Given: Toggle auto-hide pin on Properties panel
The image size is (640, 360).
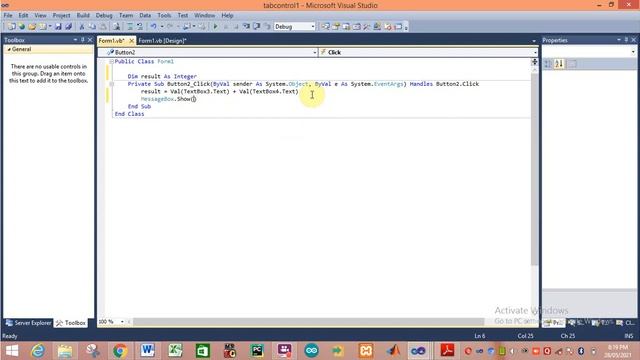Looking at the screenshot, I should pyautogui.click(x=626, y=40).
